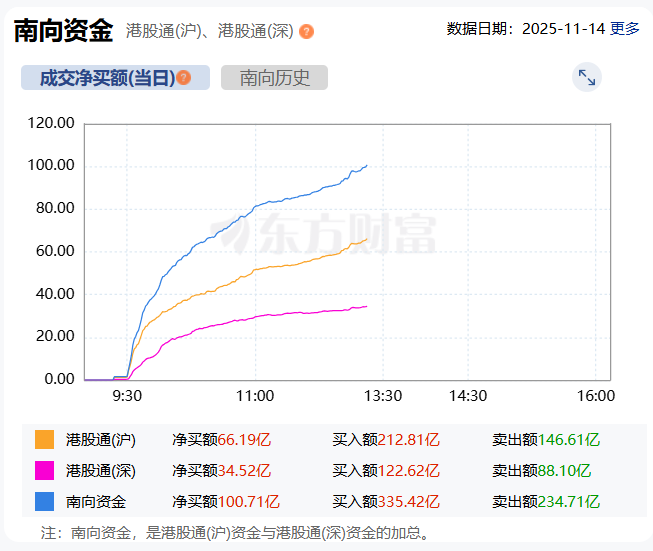The height and width of the screenshot is (551, 653).
Task: Click endpoint of magenta 港股通(深) line
Action: (x=366, y=307)
